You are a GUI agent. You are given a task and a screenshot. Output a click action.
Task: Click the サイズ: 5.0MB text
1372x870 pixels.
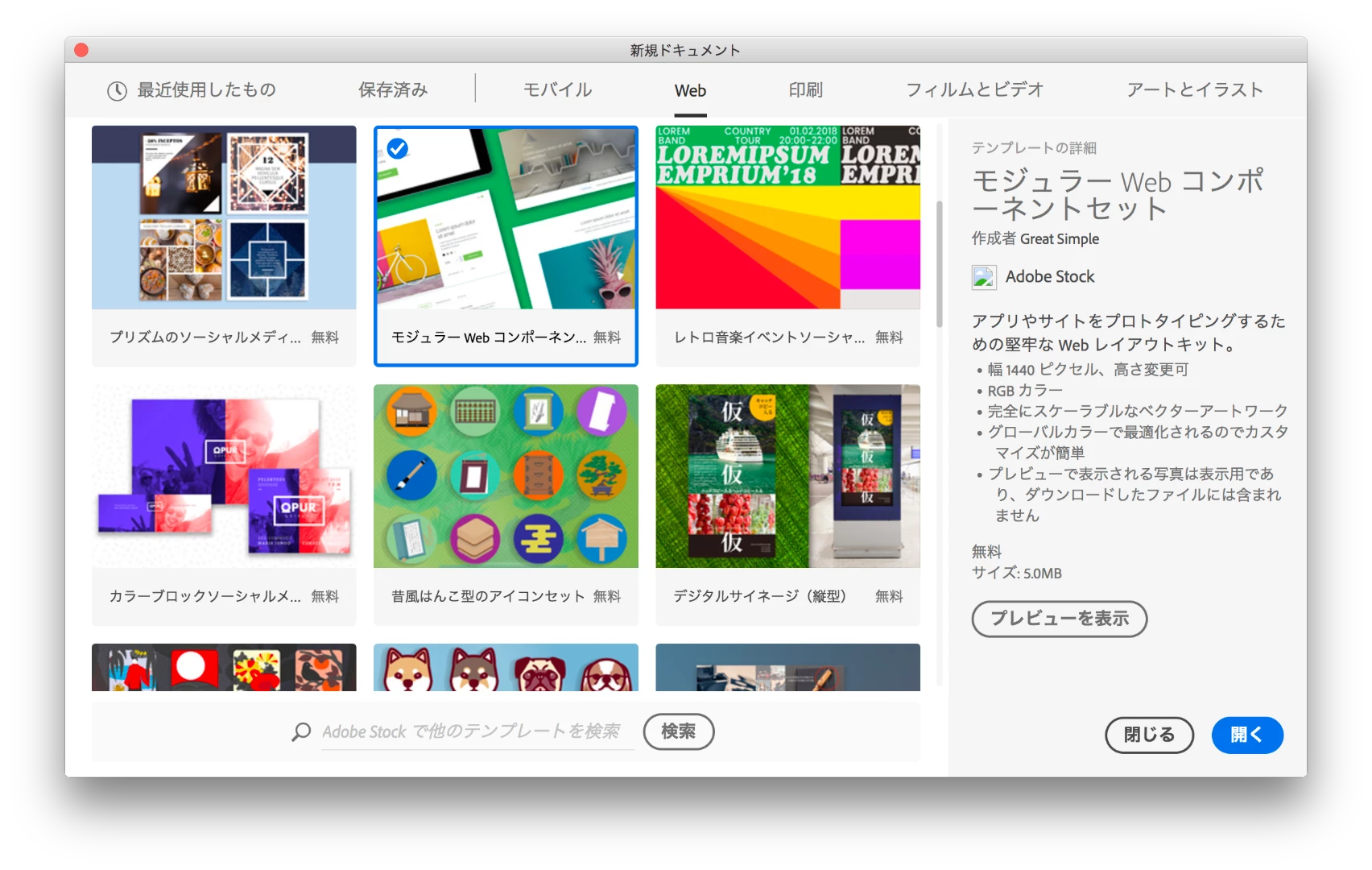point(1017,573)
